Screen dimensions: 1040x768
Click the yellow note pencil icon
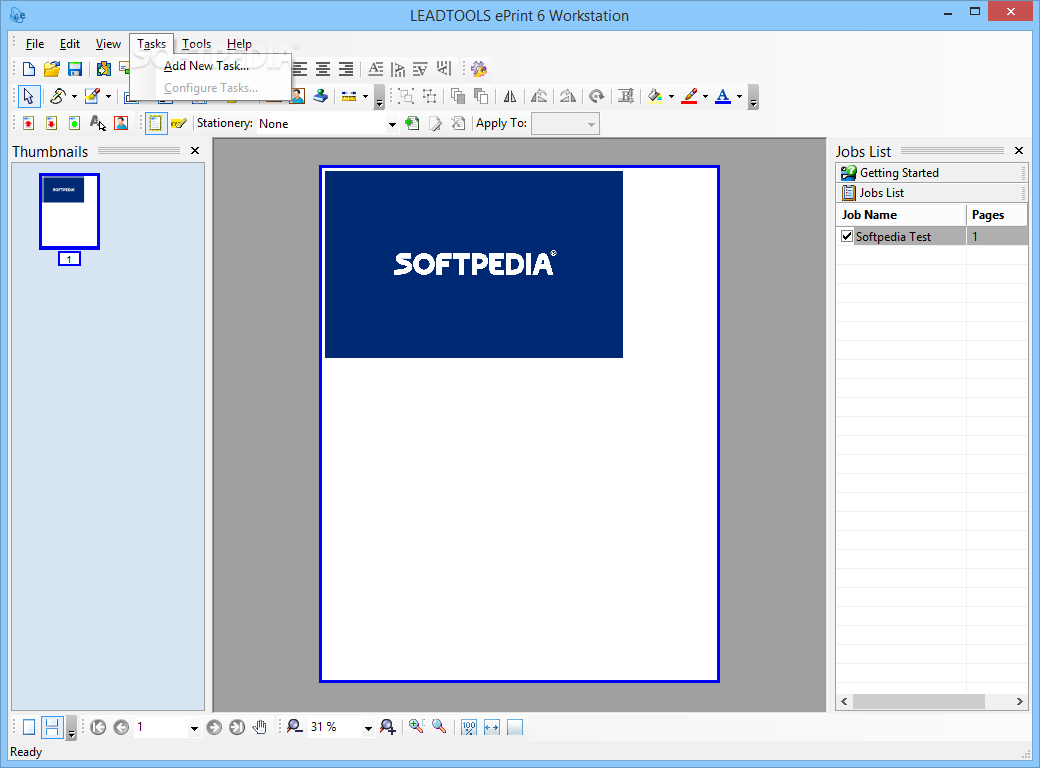pos(178,123)
